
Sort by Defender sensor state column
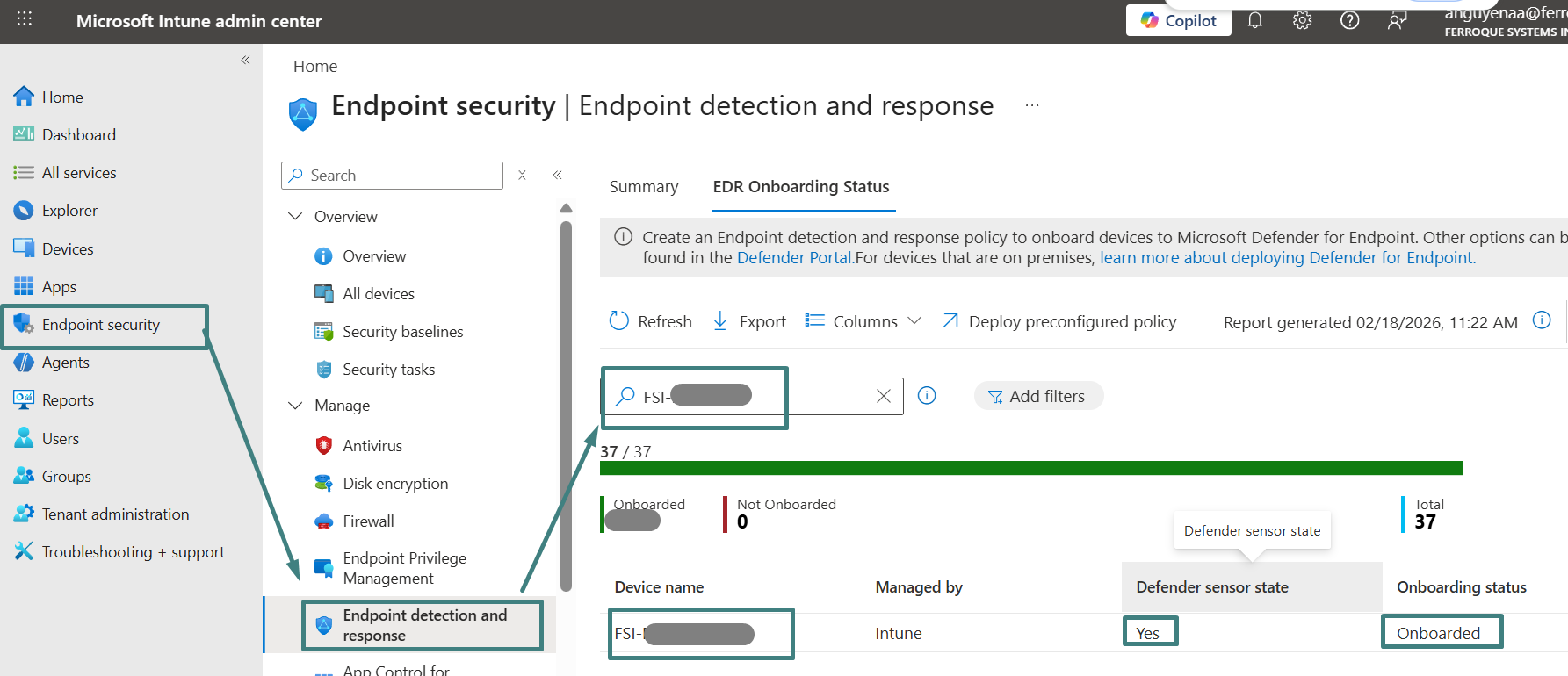(1211, 587)
